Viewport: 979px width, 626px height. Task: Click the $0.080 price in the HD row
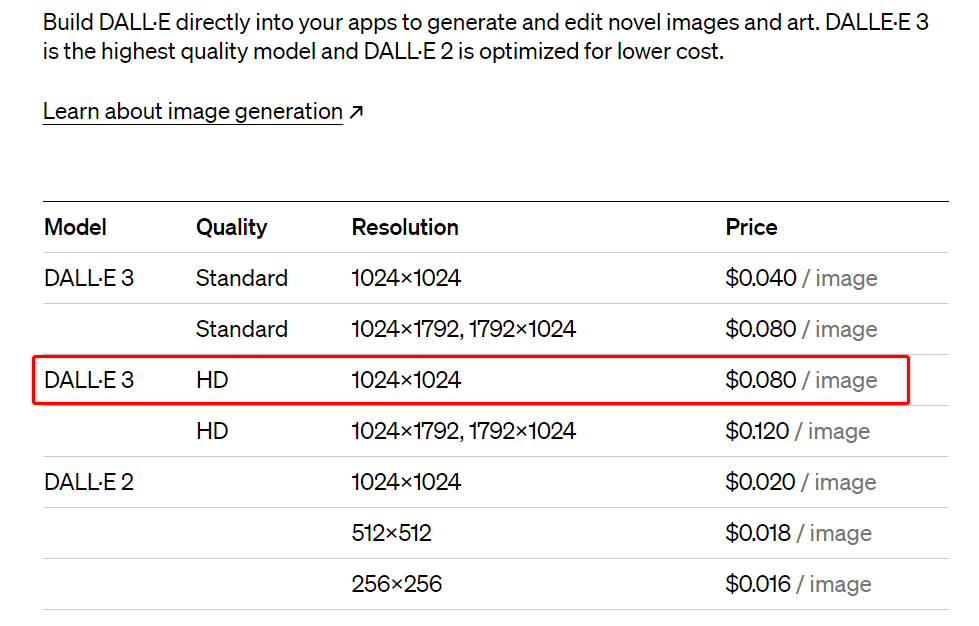pos(801,380)
